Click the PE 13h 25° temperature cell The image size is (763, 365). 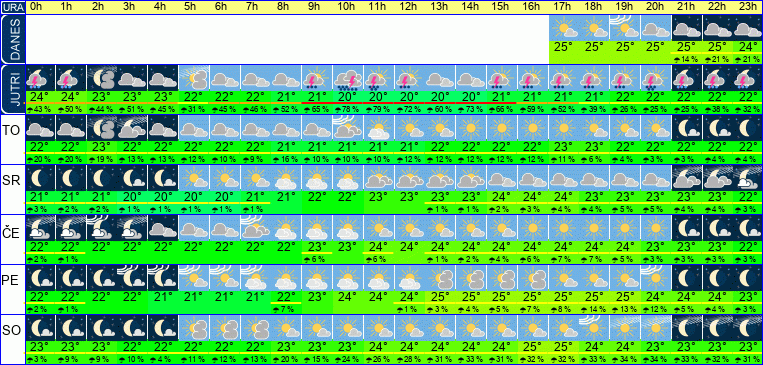[x=440, y=296]
